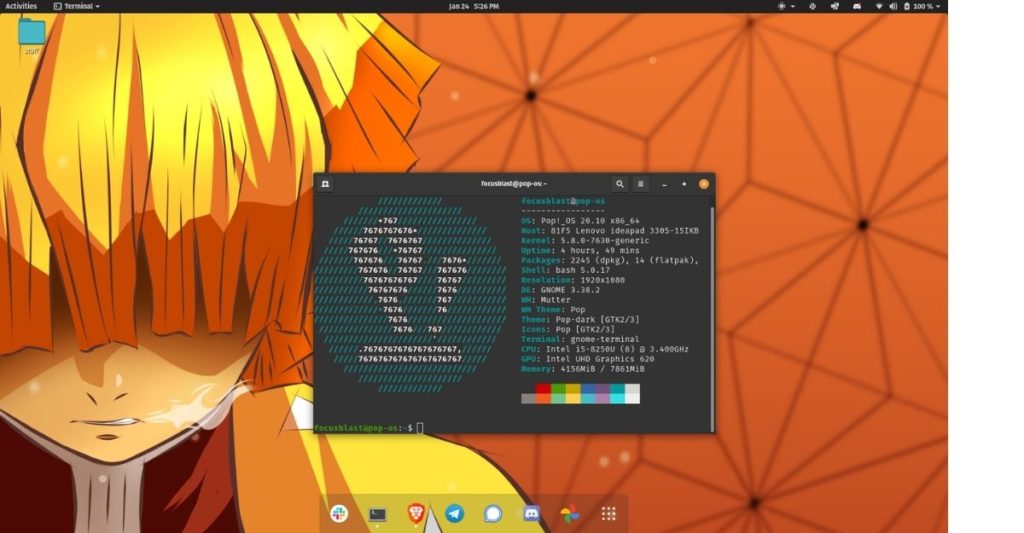
Task: Maximize the terminal window
Action: click(684, 184)
